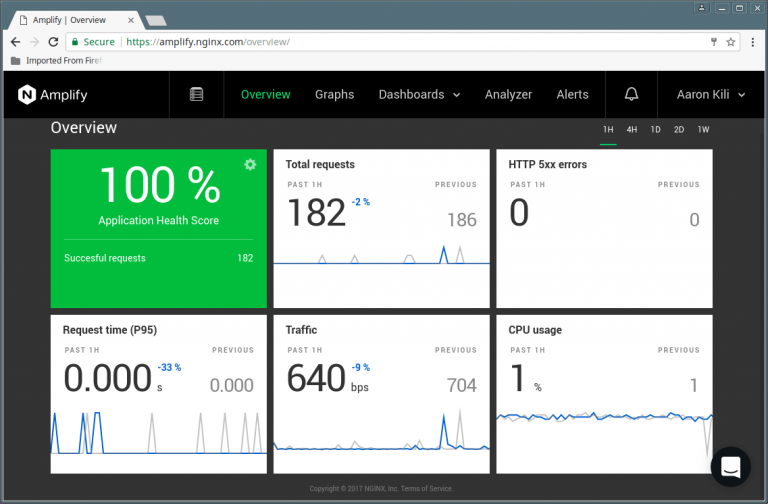Go back using the browser back arrow
The image size is (768, 504).
point(15,42)
